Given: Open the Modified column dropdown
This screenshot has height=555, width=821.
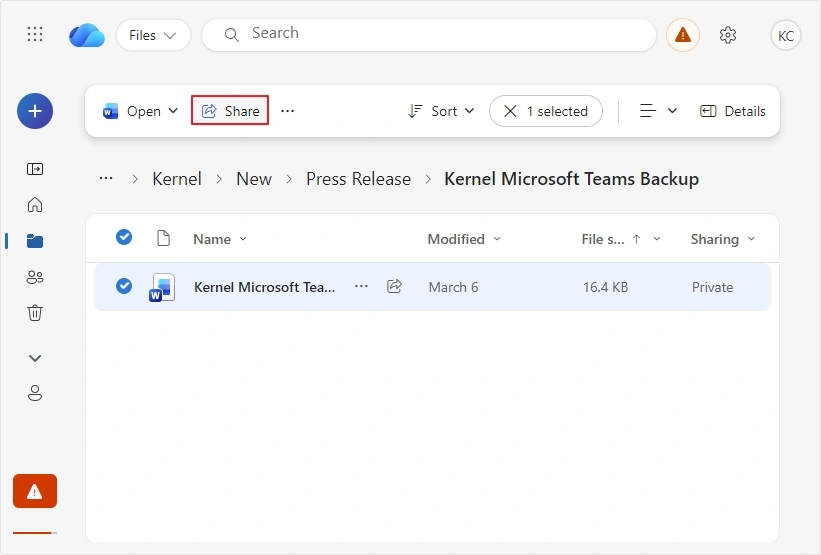Looking at the screenshot, I should tap(497, 239).
